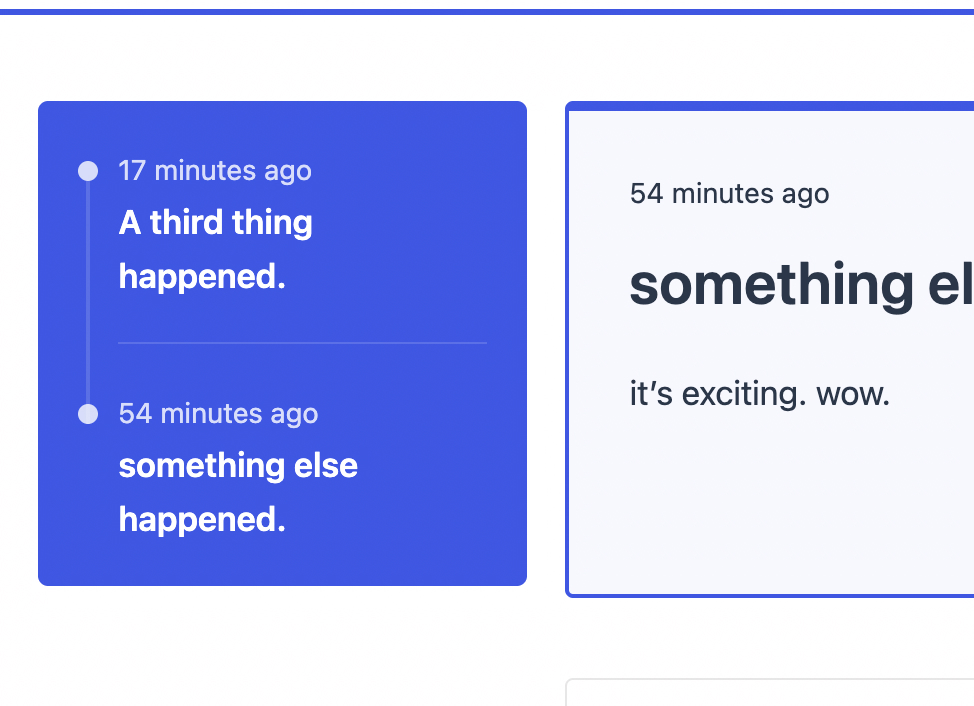The height and width of the screenshot is (706, 974).
Task: Click the 'it's exciting. wow.' text
Action: 759,394
